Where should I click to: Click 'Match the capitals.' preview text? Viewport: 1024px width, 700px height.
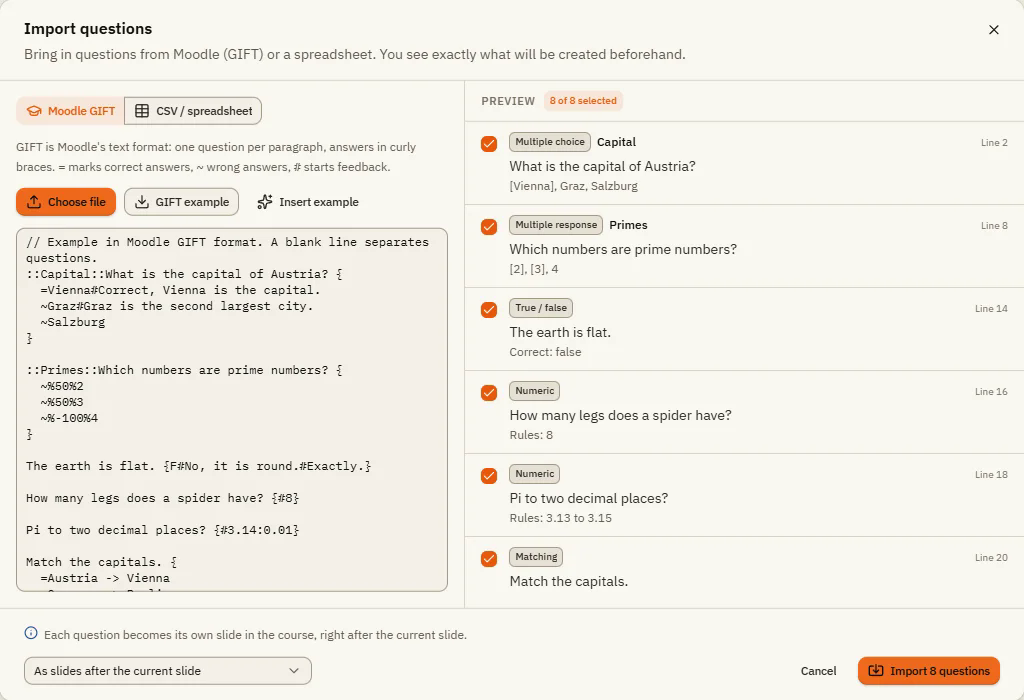point(568,581)
